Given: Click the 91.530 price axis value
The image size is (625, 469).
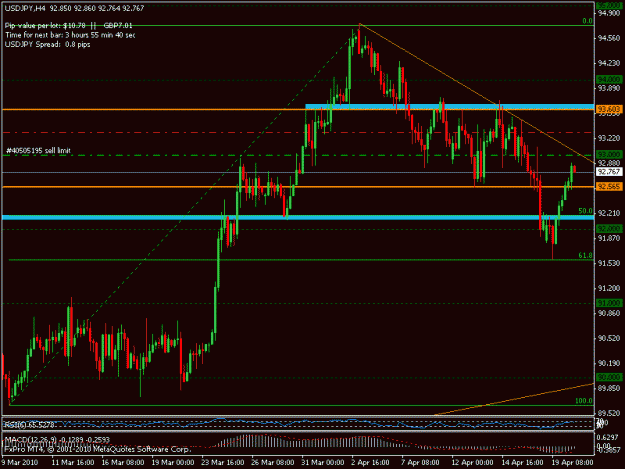Looking at the screenshot, I should [609, 263].
